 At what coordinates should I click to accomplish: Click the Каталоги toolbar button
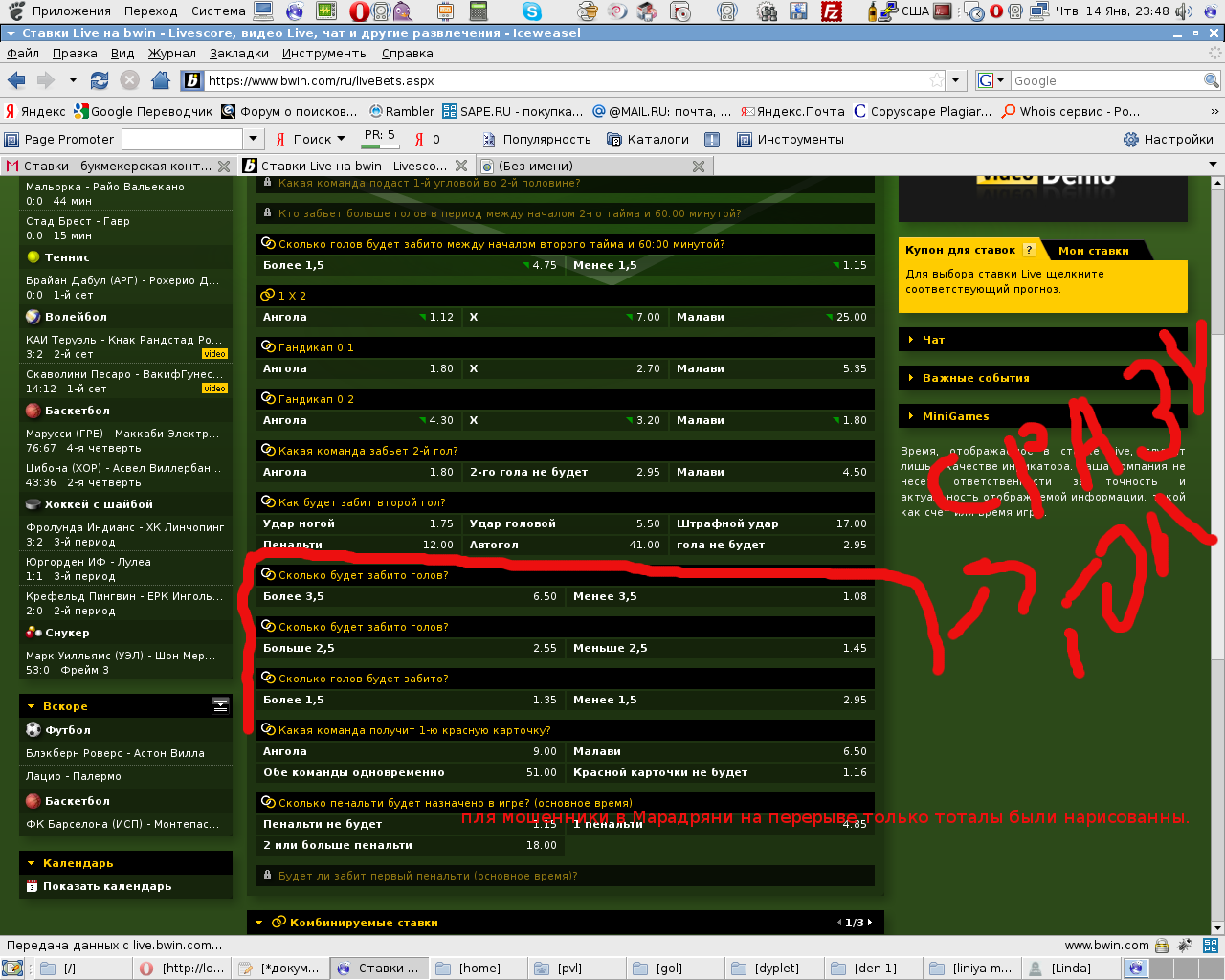[648, 139]
